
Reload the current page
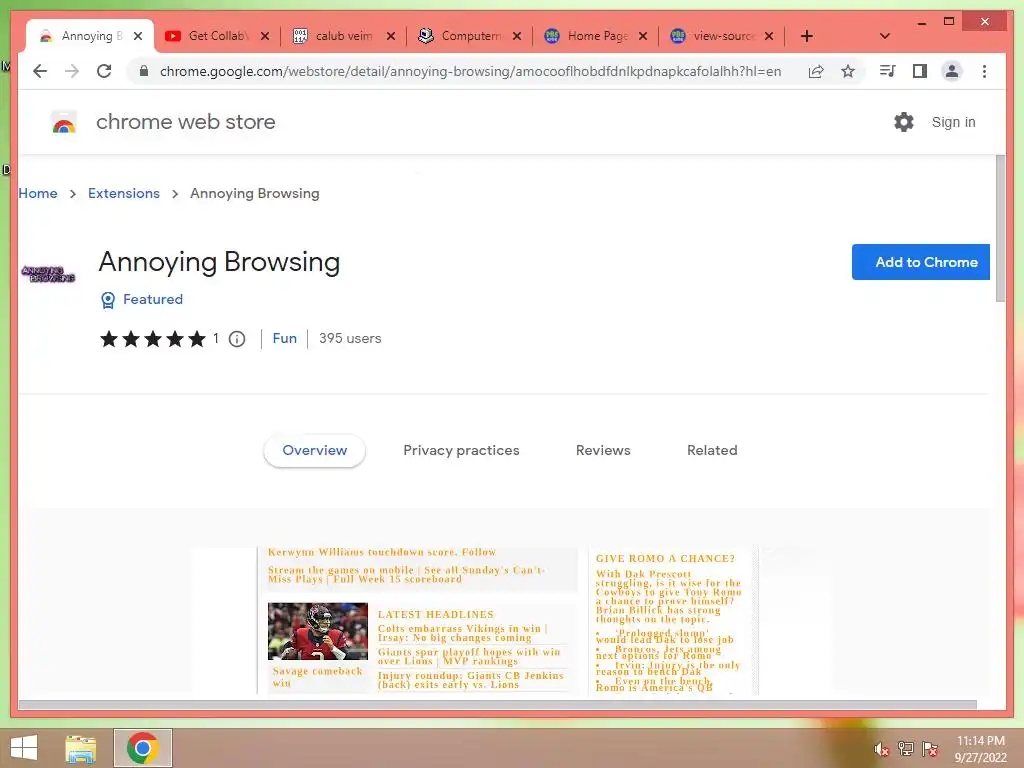click(104, 71)
